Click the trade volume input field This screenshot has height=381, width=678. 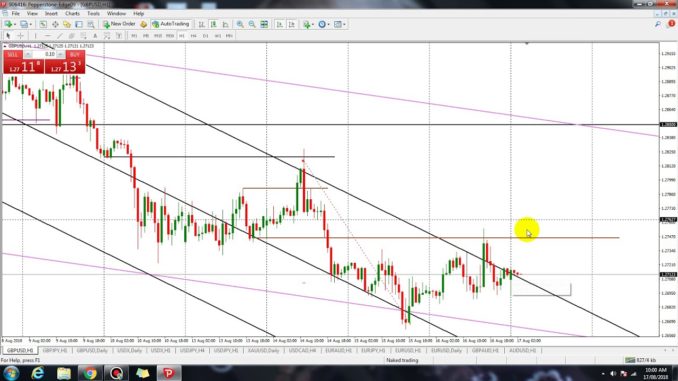(x=44, y=54)
